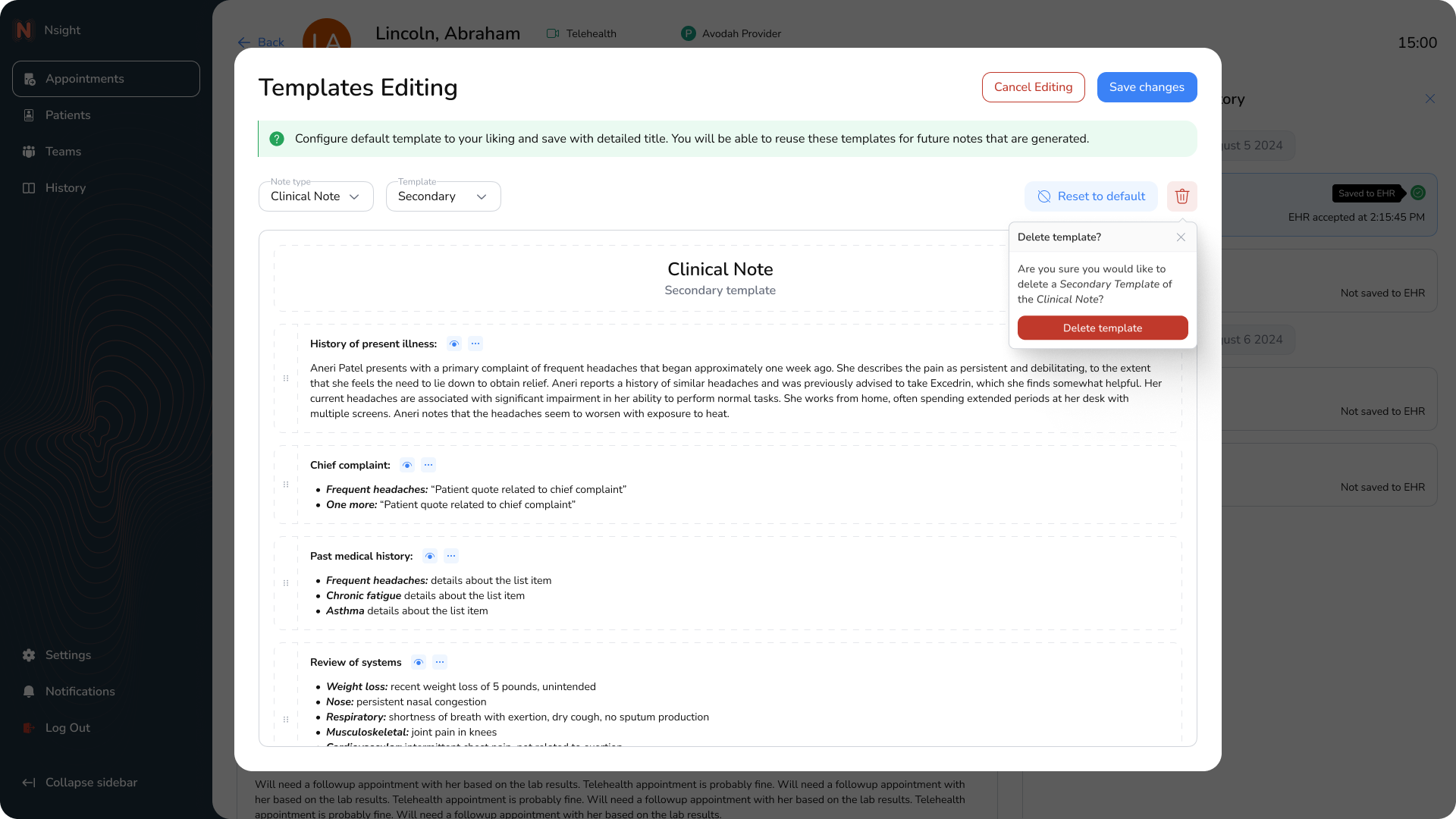Confirm with red Delete template button
Image resolution: width=1456 pixels, height=819 pixels.
point(1102,328)
